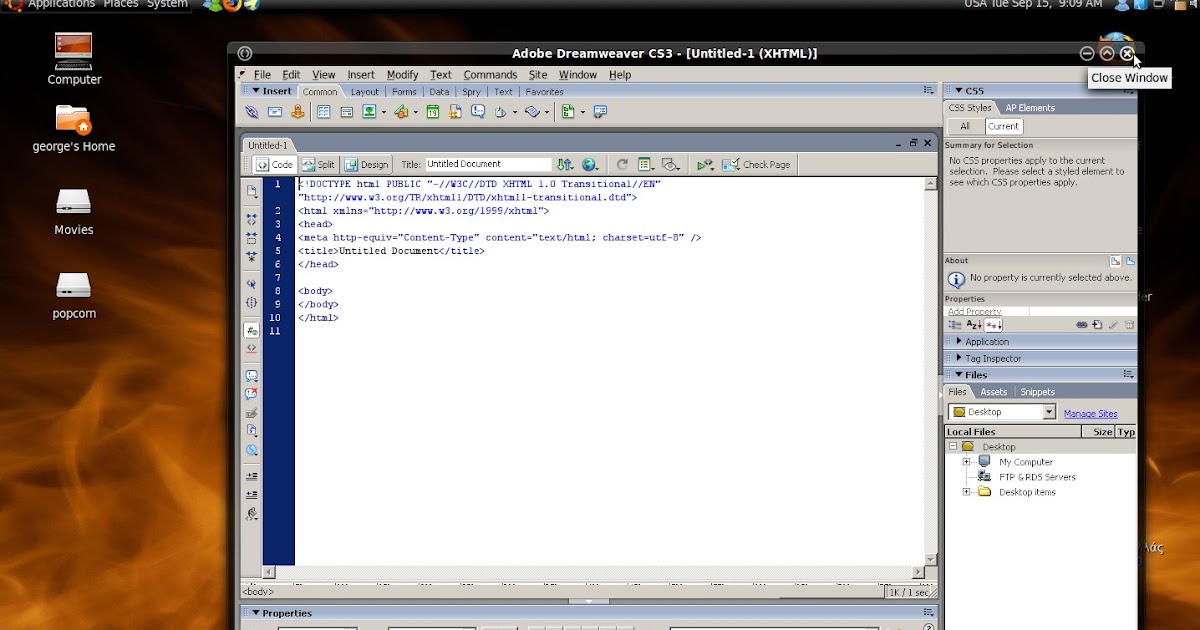The height and width of the screenshot is (630, 1200).
Task: Click the Hyperlink icon in Insert bar
Action: [x=252, y=112]
